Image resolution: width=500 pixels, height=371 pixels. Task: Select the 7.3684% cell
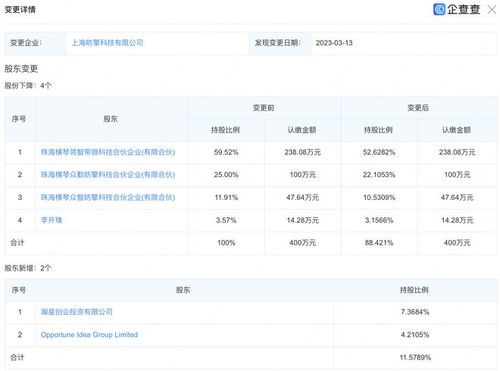tap(415, 312)
